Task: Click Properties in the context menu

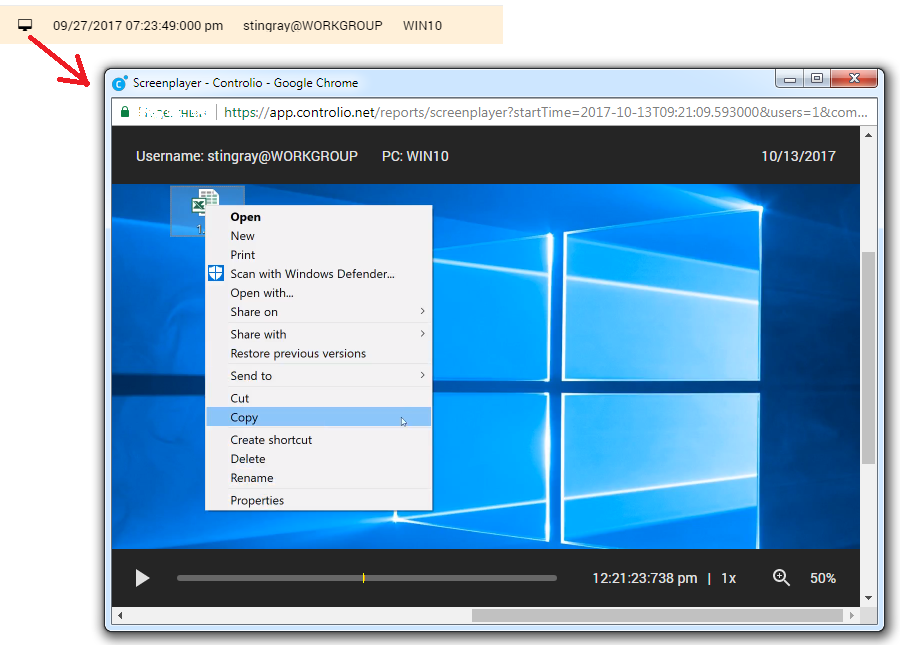Action: click(257, 500)
